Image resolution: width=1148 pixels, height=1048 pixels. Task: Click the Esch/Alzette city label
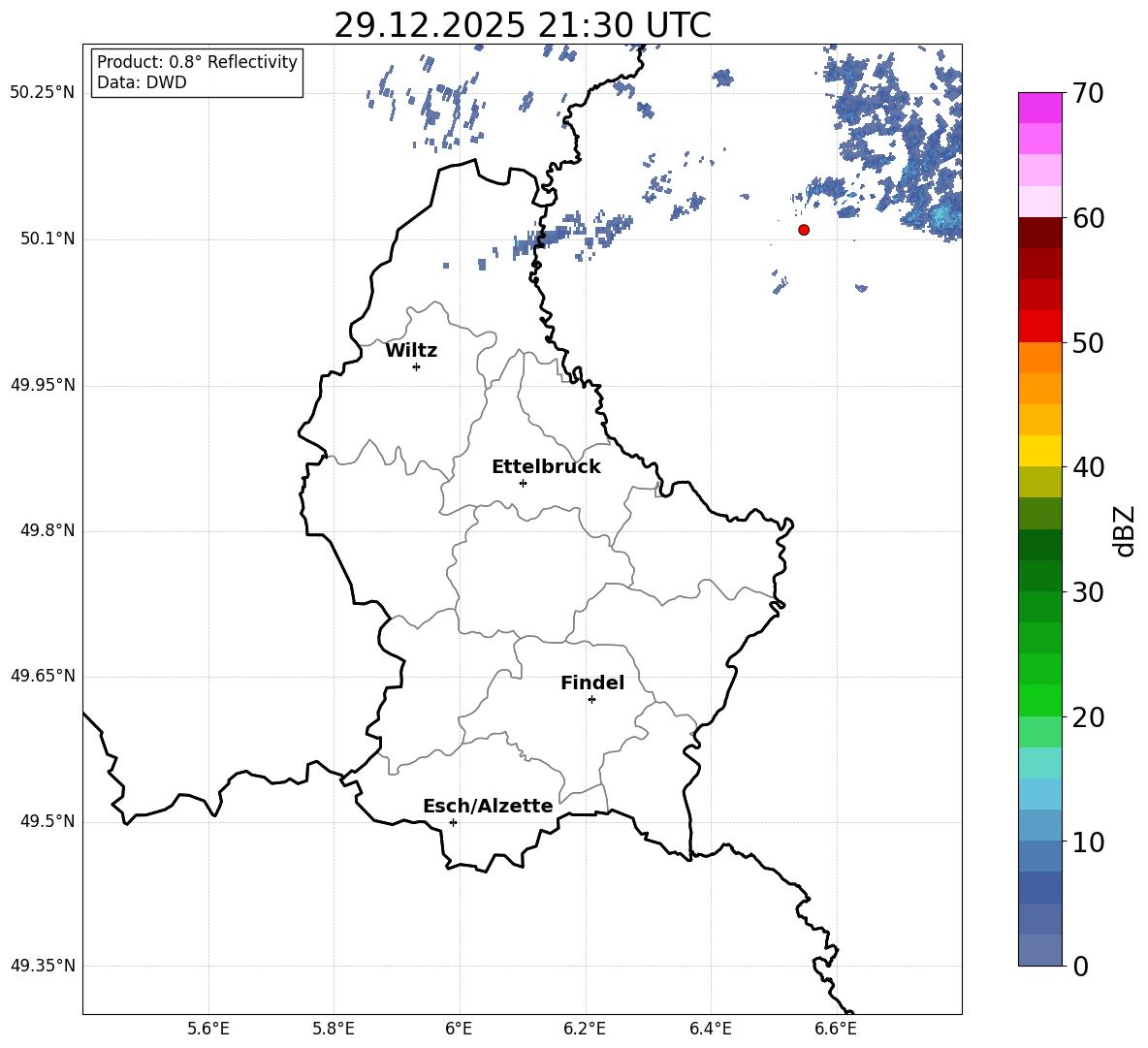(x=488, y=807)
